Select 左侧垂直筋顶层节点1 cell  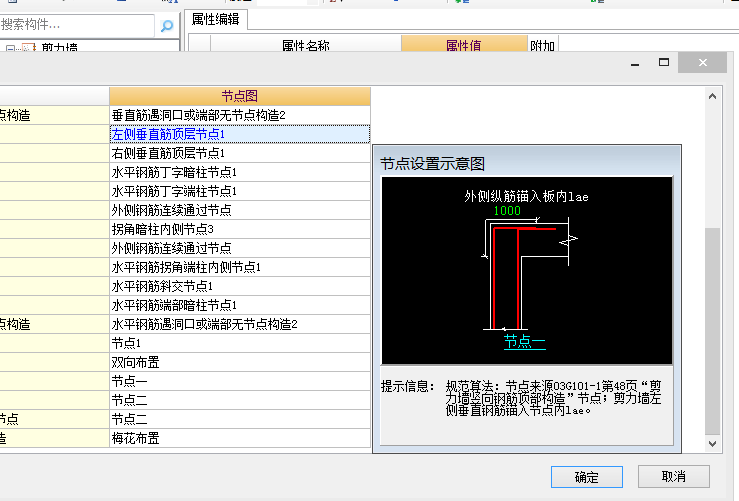[x=240, y=134]
